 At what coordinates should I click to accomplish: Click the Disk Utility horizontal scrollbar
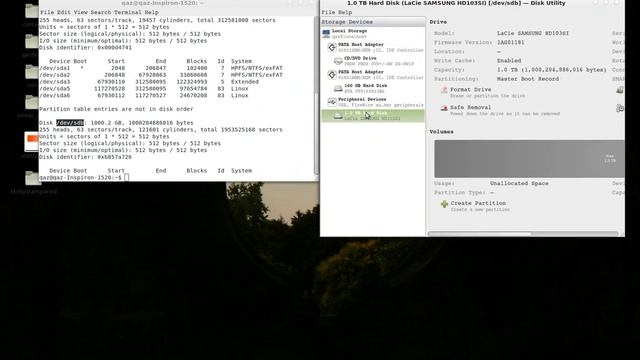tap(523, 234)
